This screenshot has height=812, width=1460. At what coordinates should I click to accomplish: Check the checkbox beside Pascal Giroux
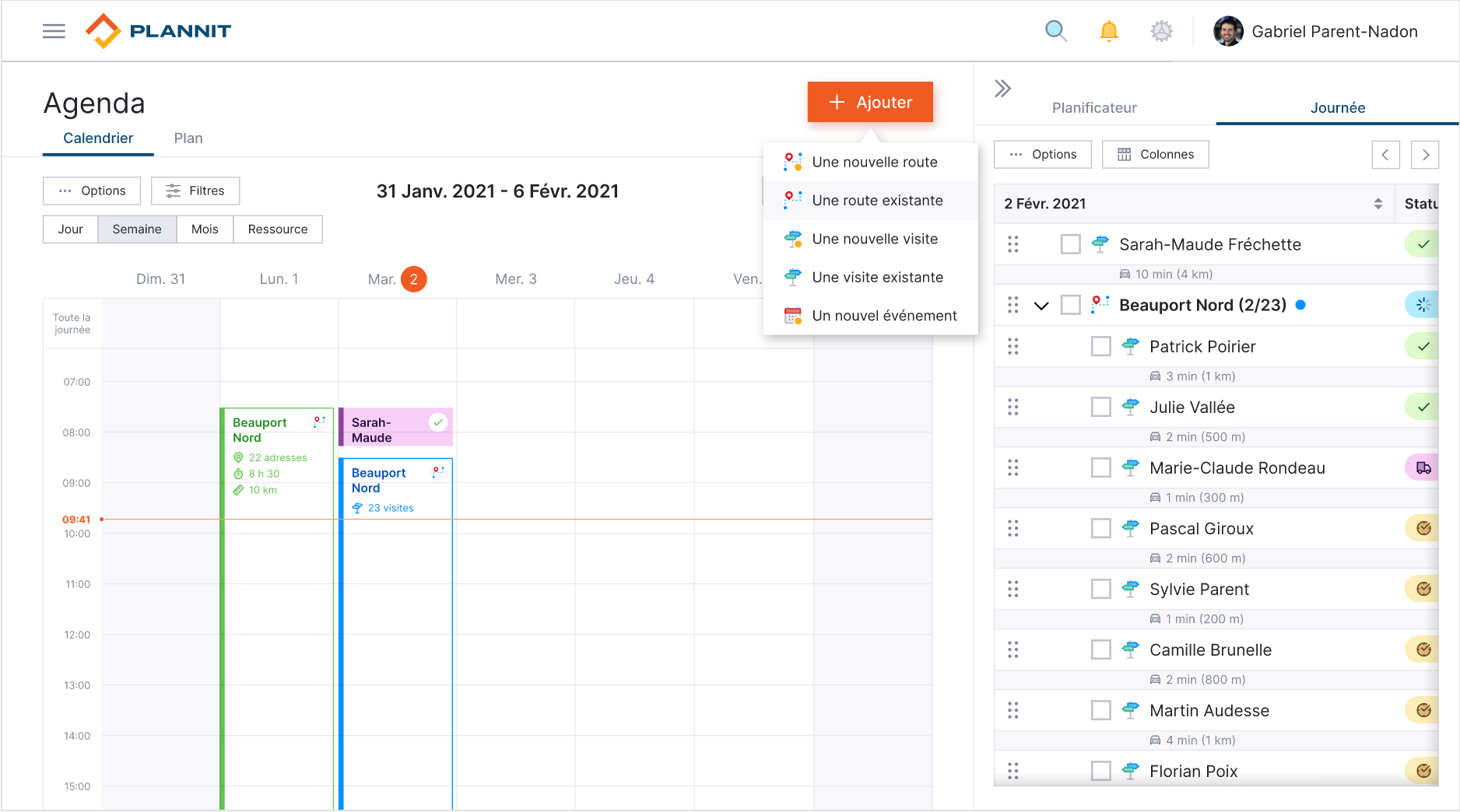pos(1100,528)
